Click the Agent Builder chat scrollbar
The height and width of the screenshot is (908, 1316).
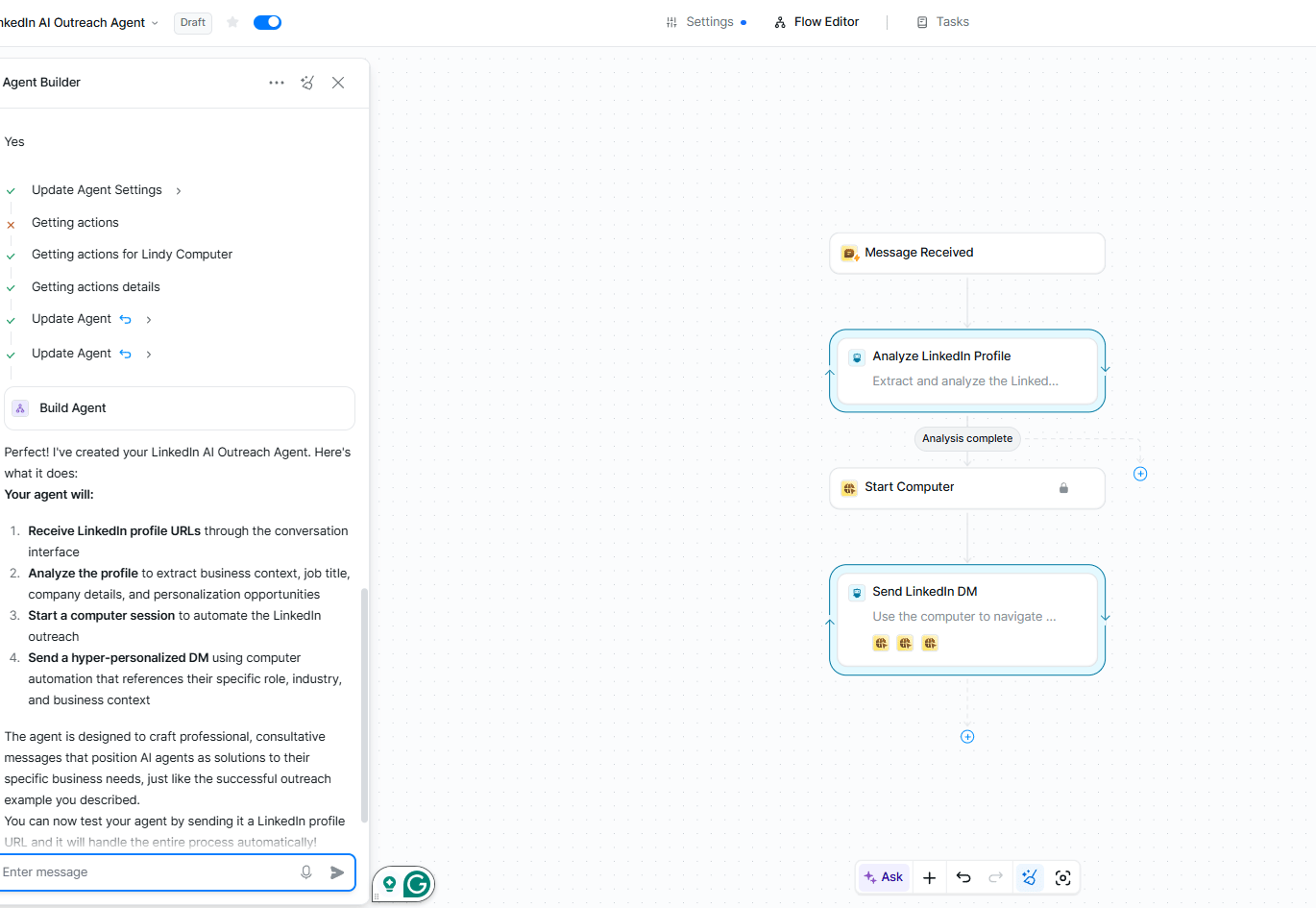[x=364, y=706]
